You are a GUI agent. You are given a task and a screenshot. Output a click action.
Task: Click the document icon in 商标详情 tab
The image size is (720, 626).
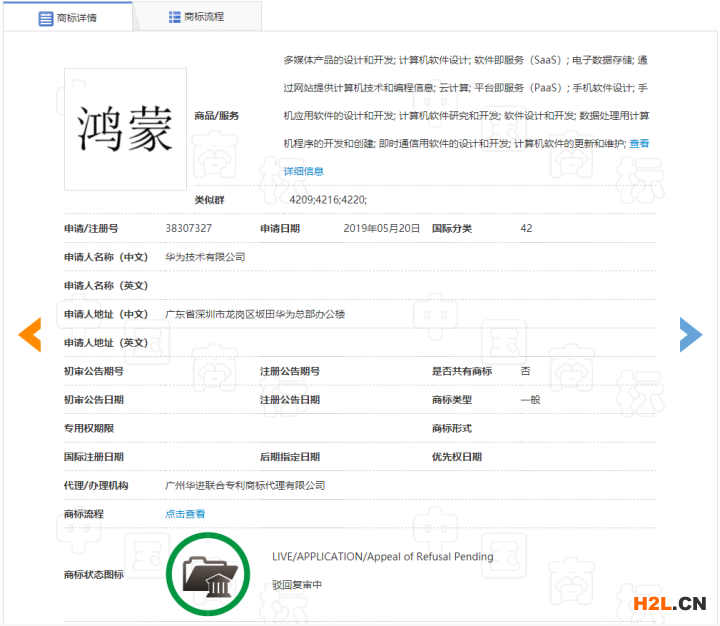click(46, 18)
